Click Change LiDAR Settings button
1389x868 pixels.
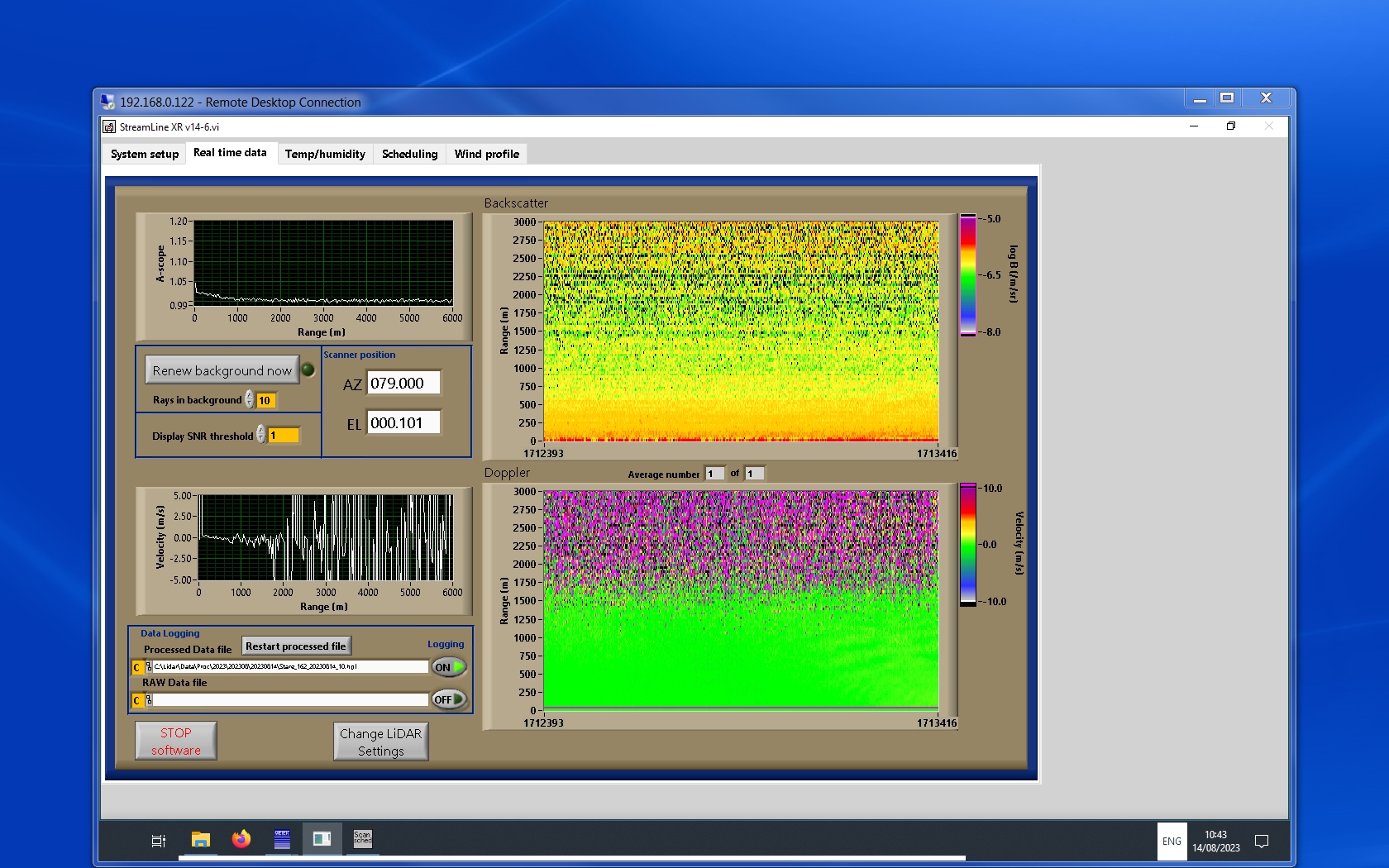point(380,742)
